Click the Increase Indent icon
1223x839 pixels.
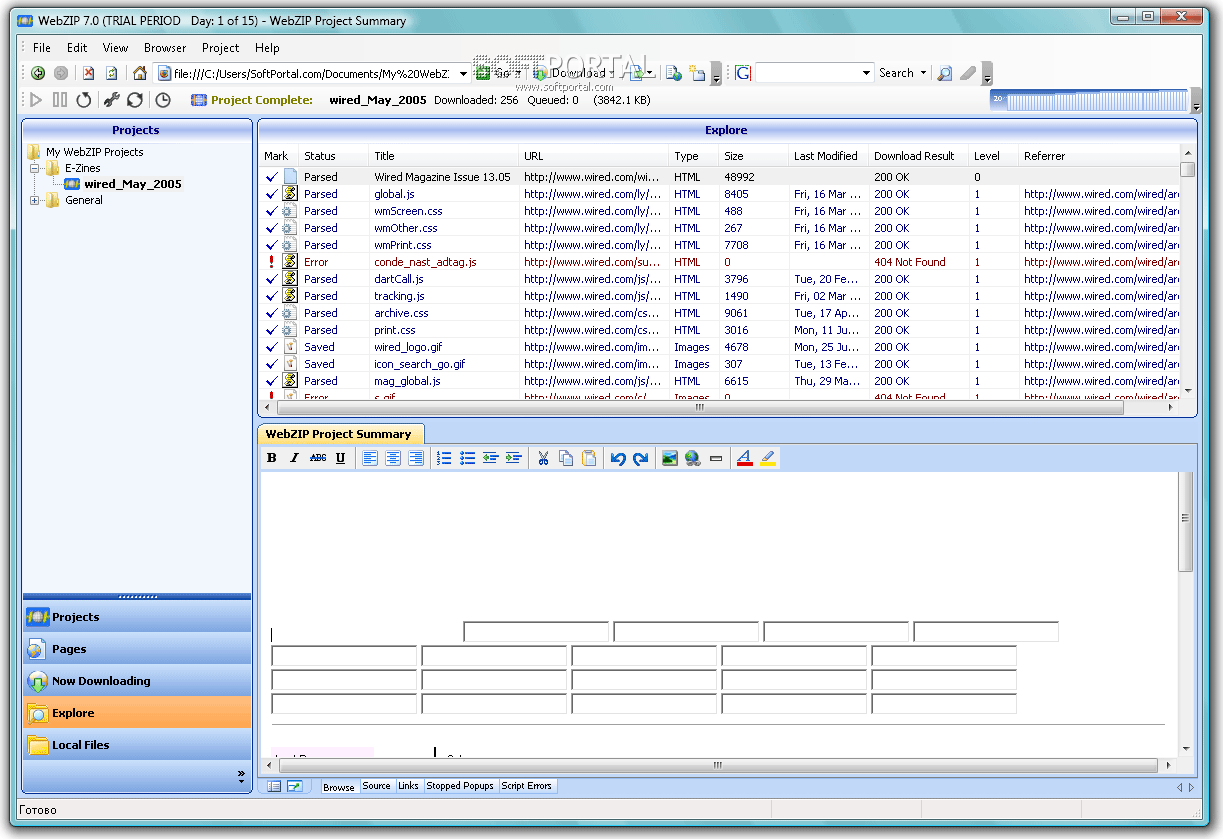[x=514, y=458]
